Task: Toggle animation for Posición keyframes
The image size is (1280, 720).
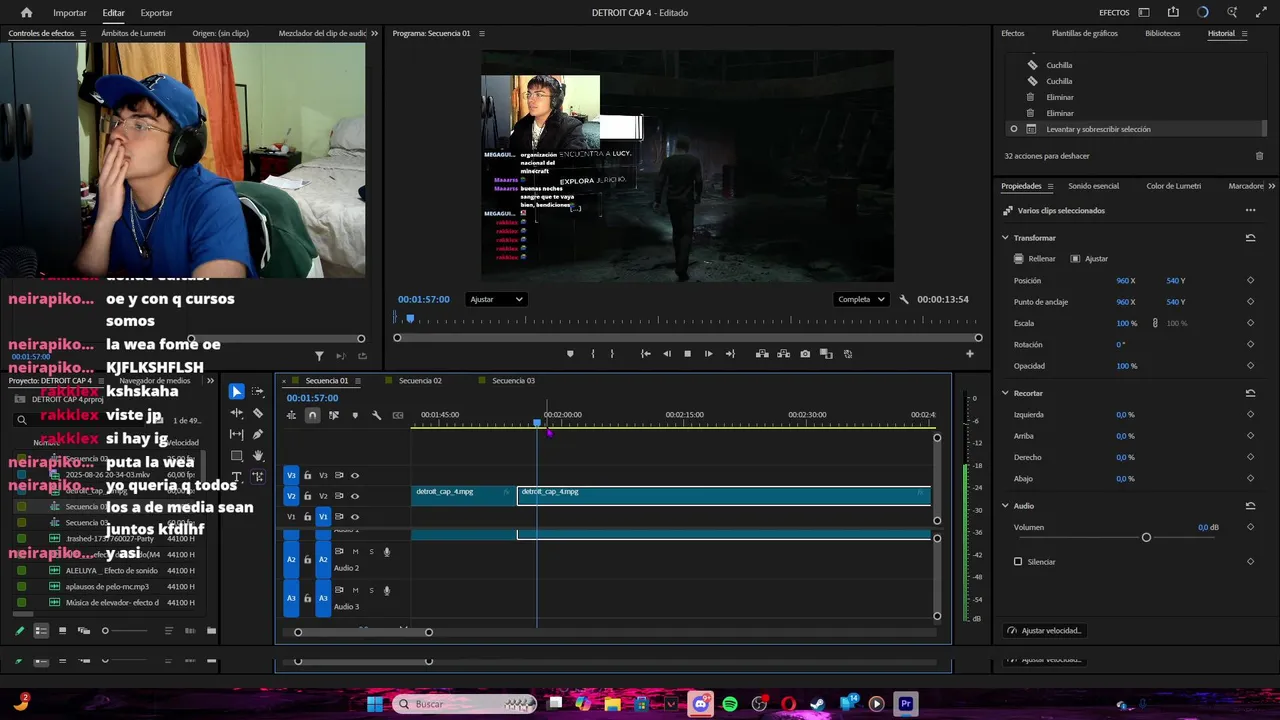Action: 1250,281
